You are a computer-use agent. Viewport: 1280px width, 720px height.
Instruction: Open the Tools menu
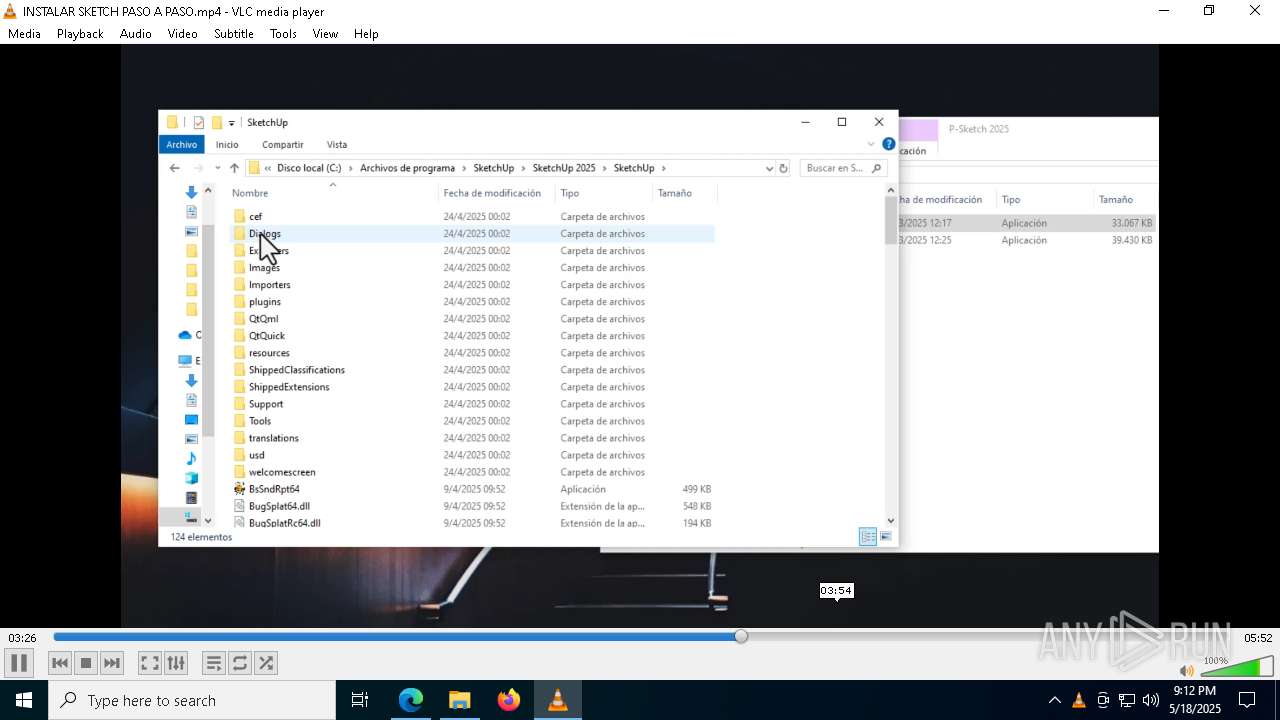(x=283, y=33)
